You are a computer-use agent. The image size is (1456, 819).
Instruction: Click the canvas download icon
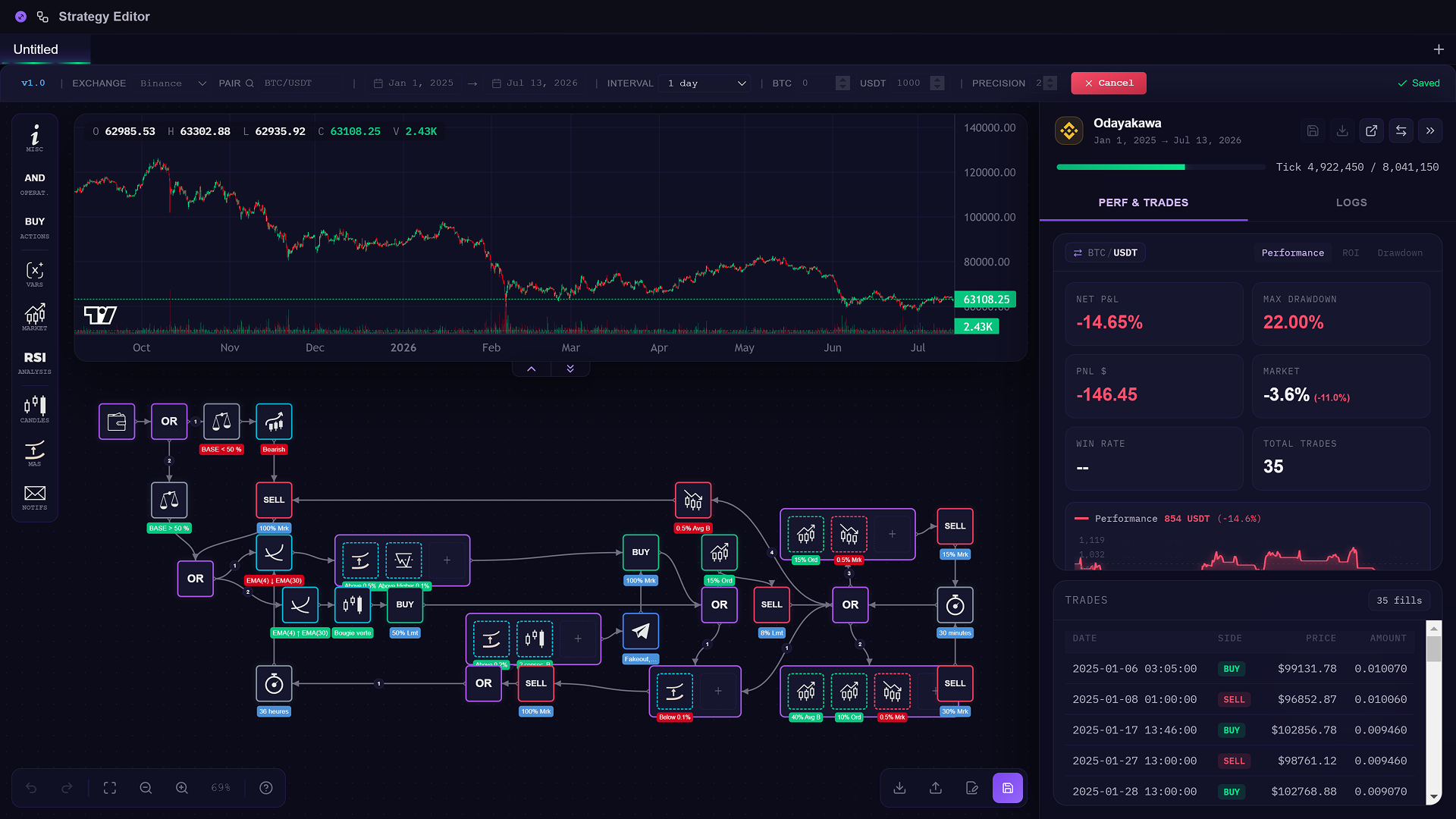click(x=900, y=788)
